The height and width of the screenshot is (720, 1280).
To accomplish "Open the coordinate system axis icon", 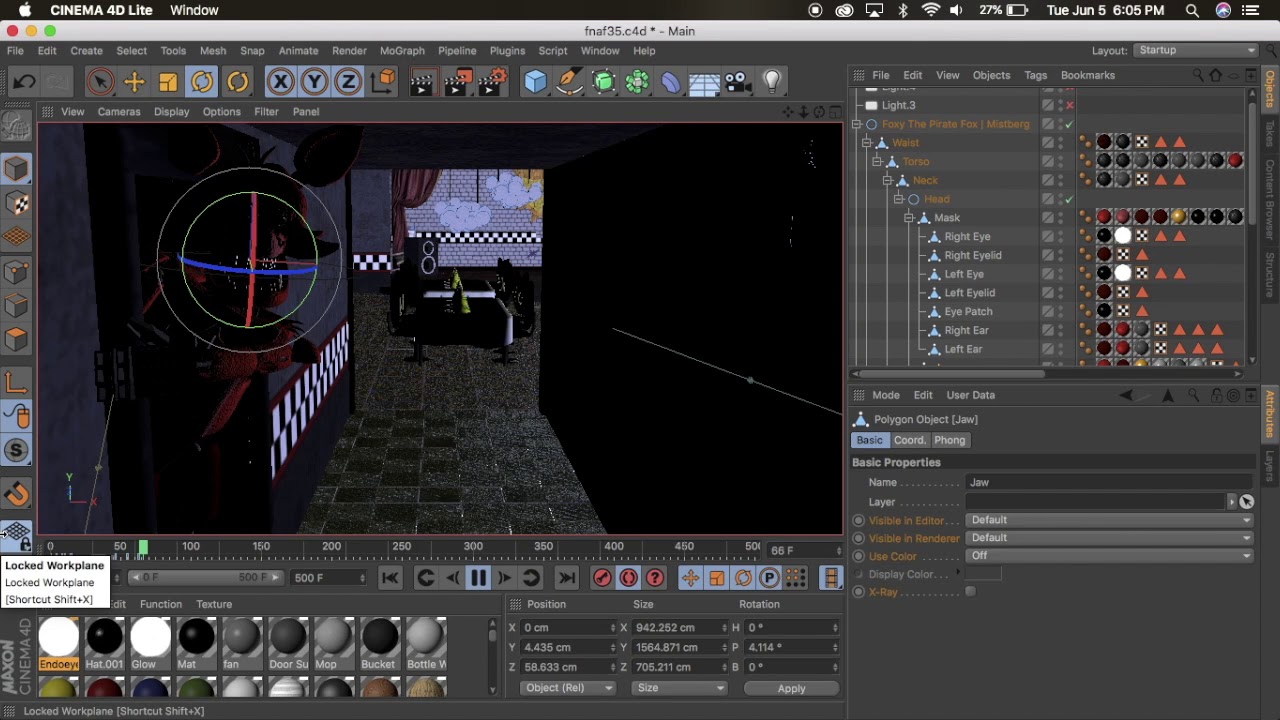I will coord(383,82).
